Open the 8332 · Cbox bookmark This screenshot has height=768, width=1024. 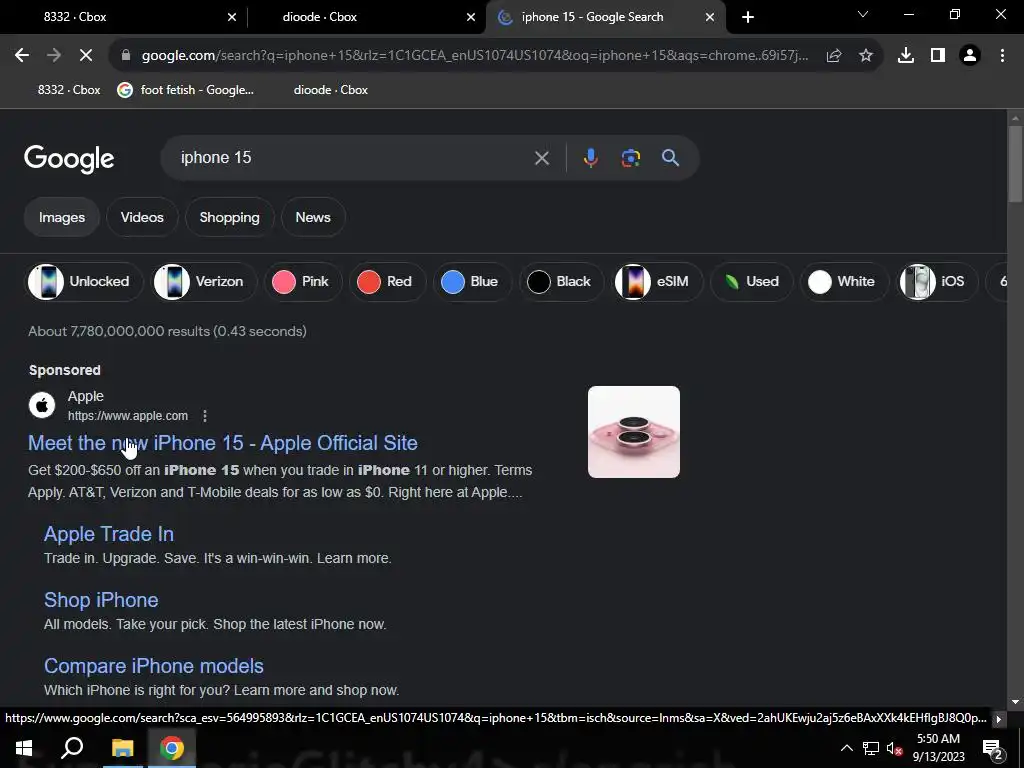[x=69, y=90]
